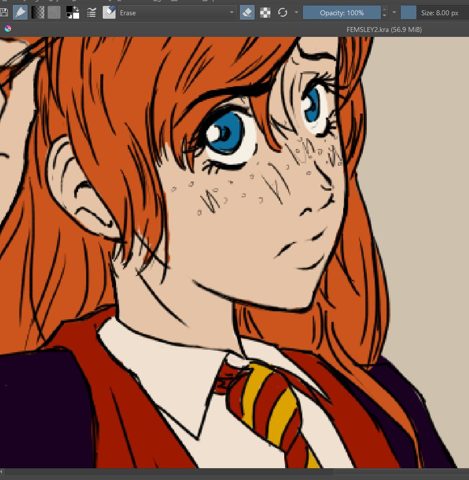Image resolution: width=469 pixels, height=480 pixels.
Task: Click the Krita document icon on tab bar
Action: click(x=7, y=29)
